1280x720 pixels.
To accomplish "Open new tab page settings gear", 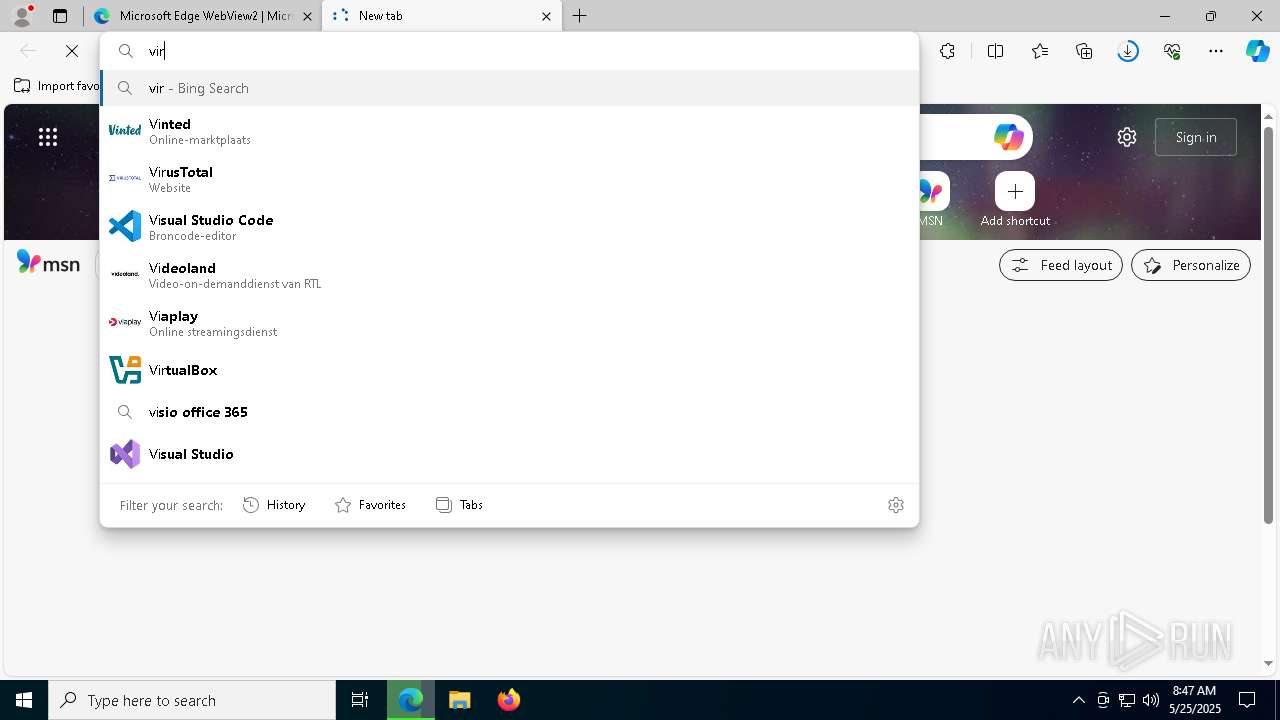I will pos(1127,137).
